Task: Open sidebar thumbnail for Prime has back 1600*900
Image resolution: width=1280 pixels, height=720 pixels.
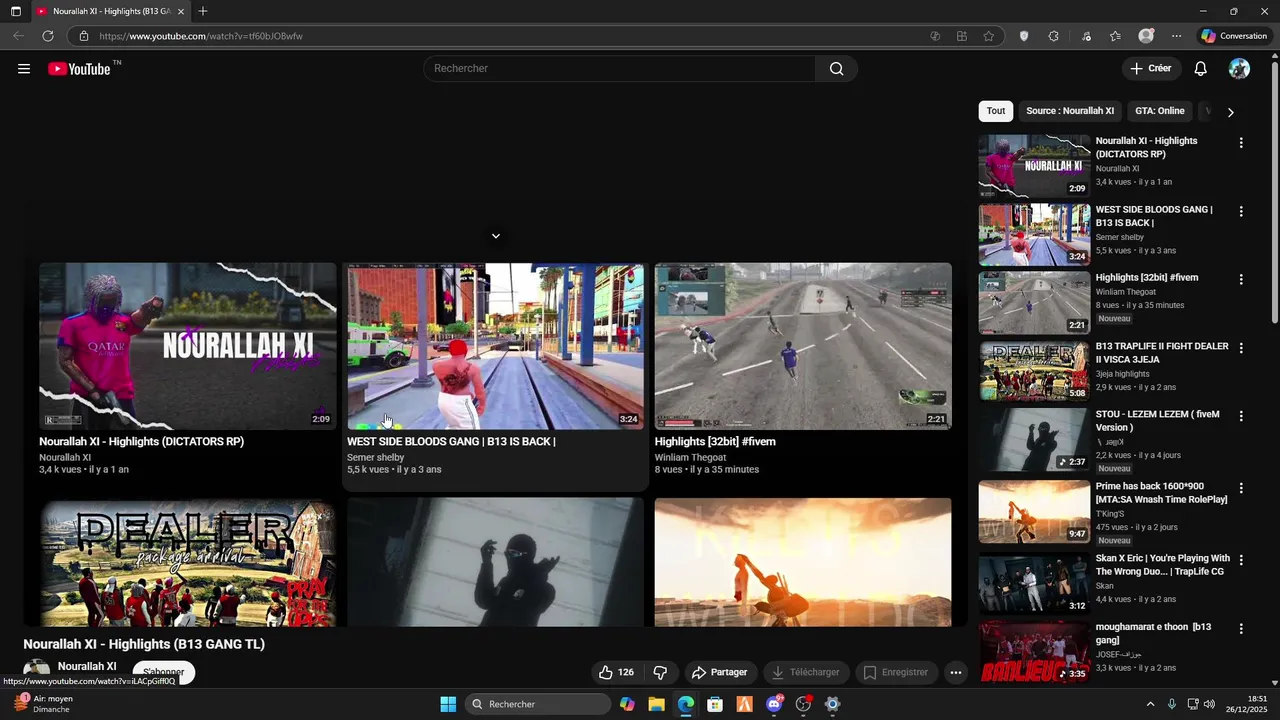Action: click(x=1034, y=511)
